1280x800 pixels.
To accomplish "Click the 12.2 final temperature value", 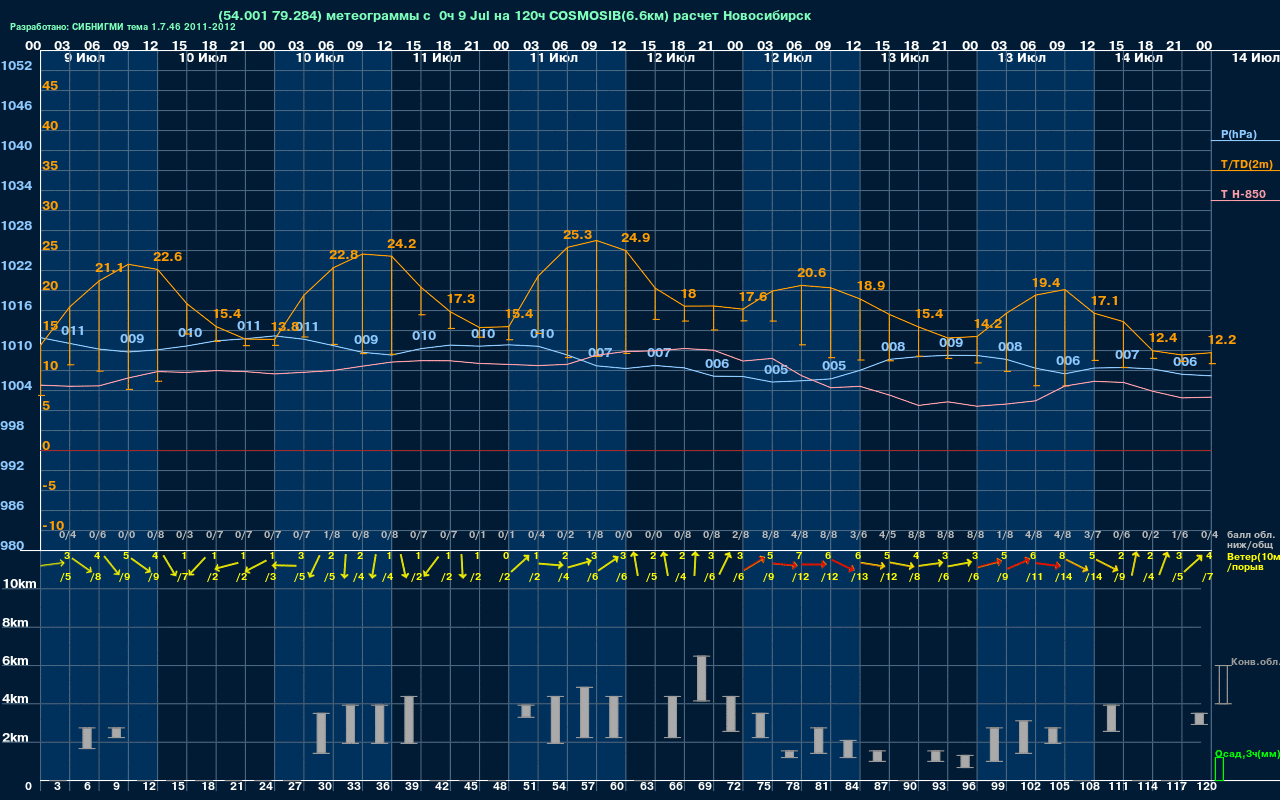I will 1222,340.
